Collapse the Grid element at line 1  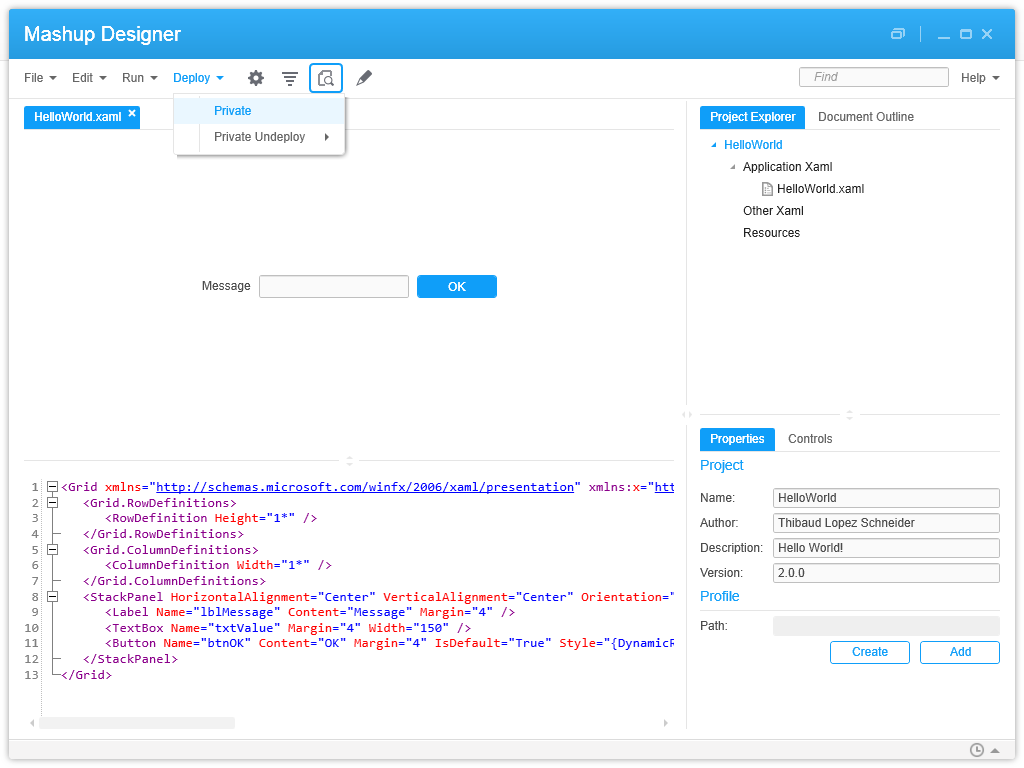[x=53, y=487]
